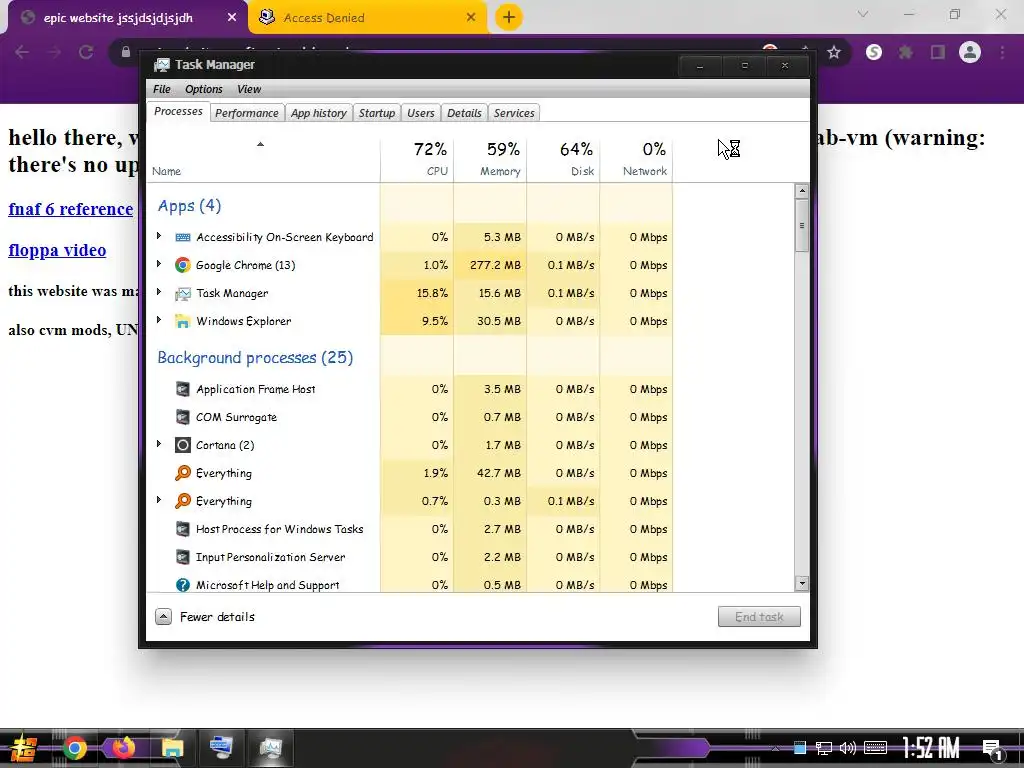
Task: Switch to the App history tab
Action: (319, 113)
